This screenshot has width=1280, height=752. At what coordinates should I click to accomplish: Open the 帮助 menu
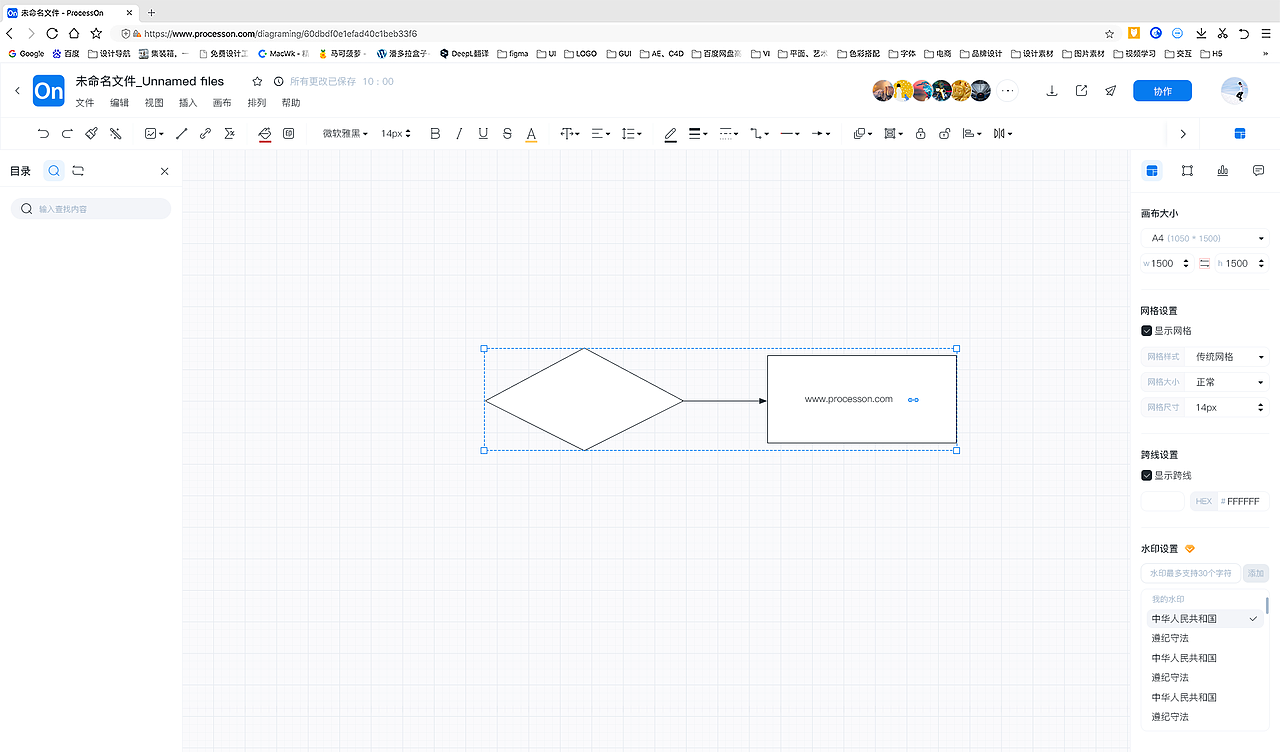click(x=291, y=103)
